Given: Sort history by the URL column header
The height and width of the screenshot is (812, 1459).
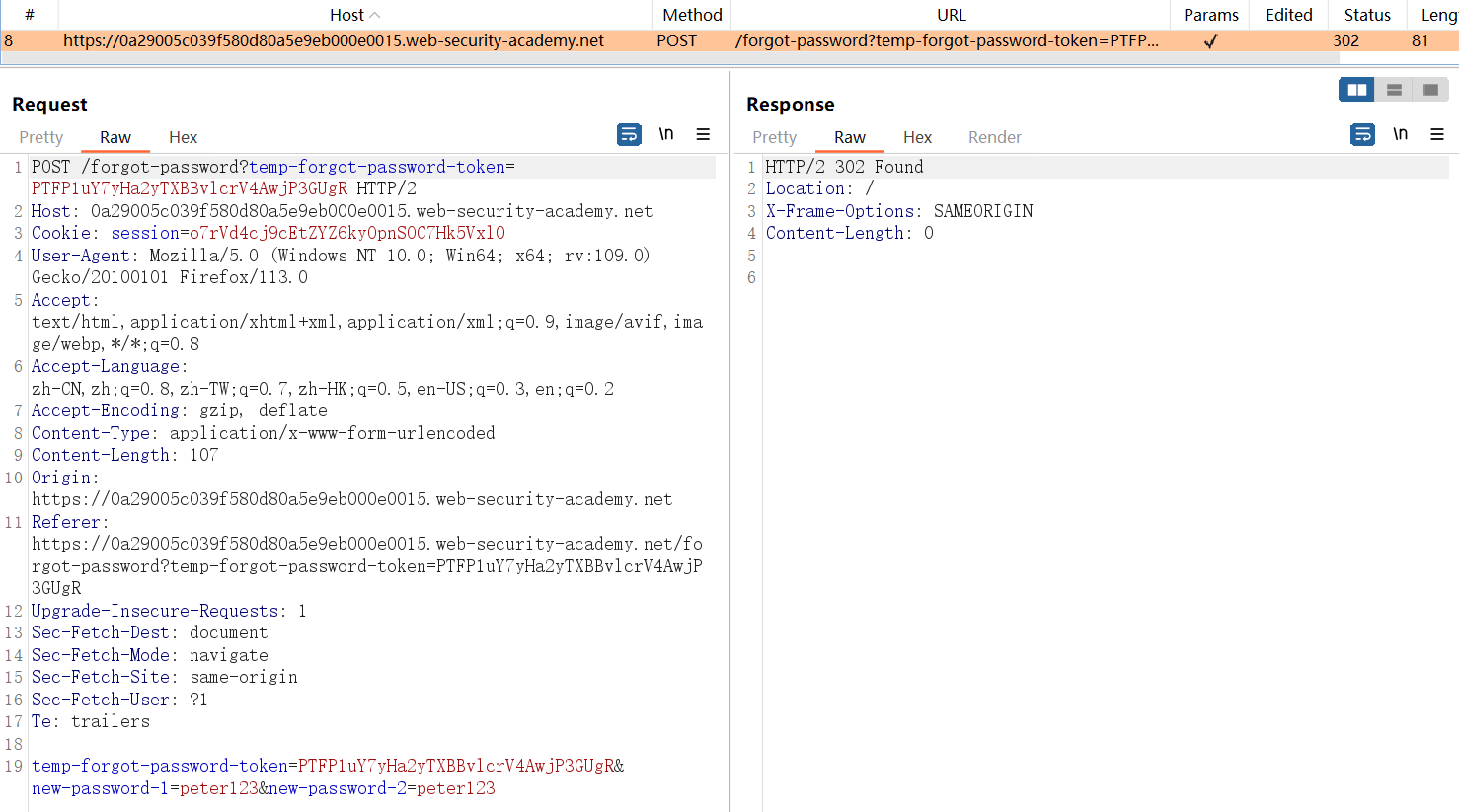Looking at the screenshot, I should click(x=951, y=15).
